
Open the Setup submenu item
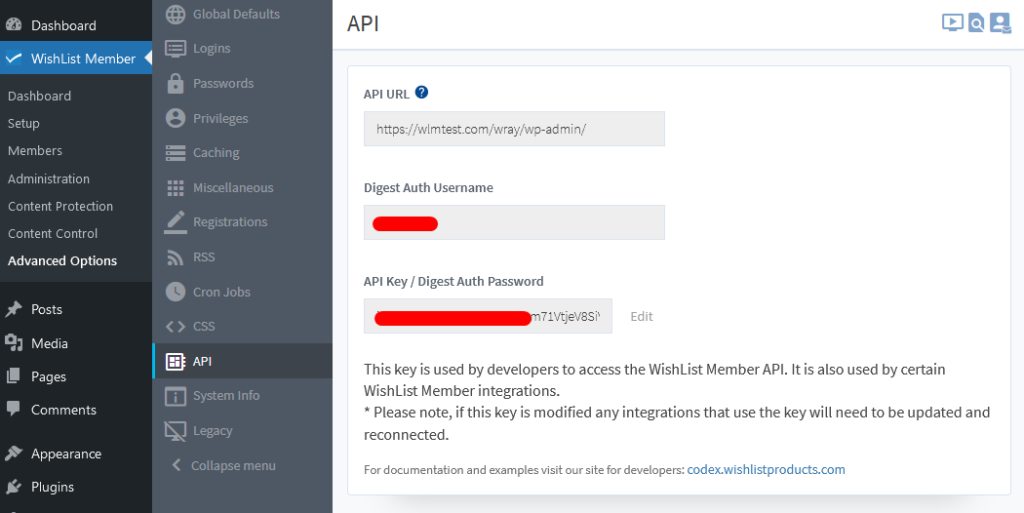24,123
